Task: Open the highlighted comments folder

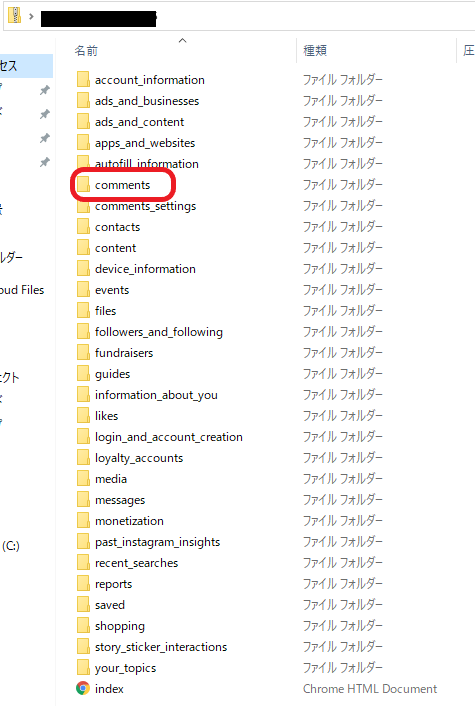Action: coord(122,185)
